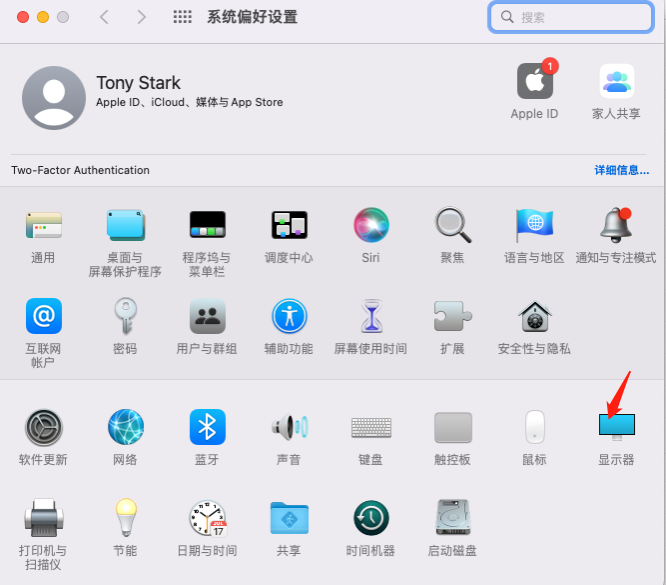Open 辅助功能 Accessibility settings
This screenshot has width=666, height=585.
pos(289,317)
